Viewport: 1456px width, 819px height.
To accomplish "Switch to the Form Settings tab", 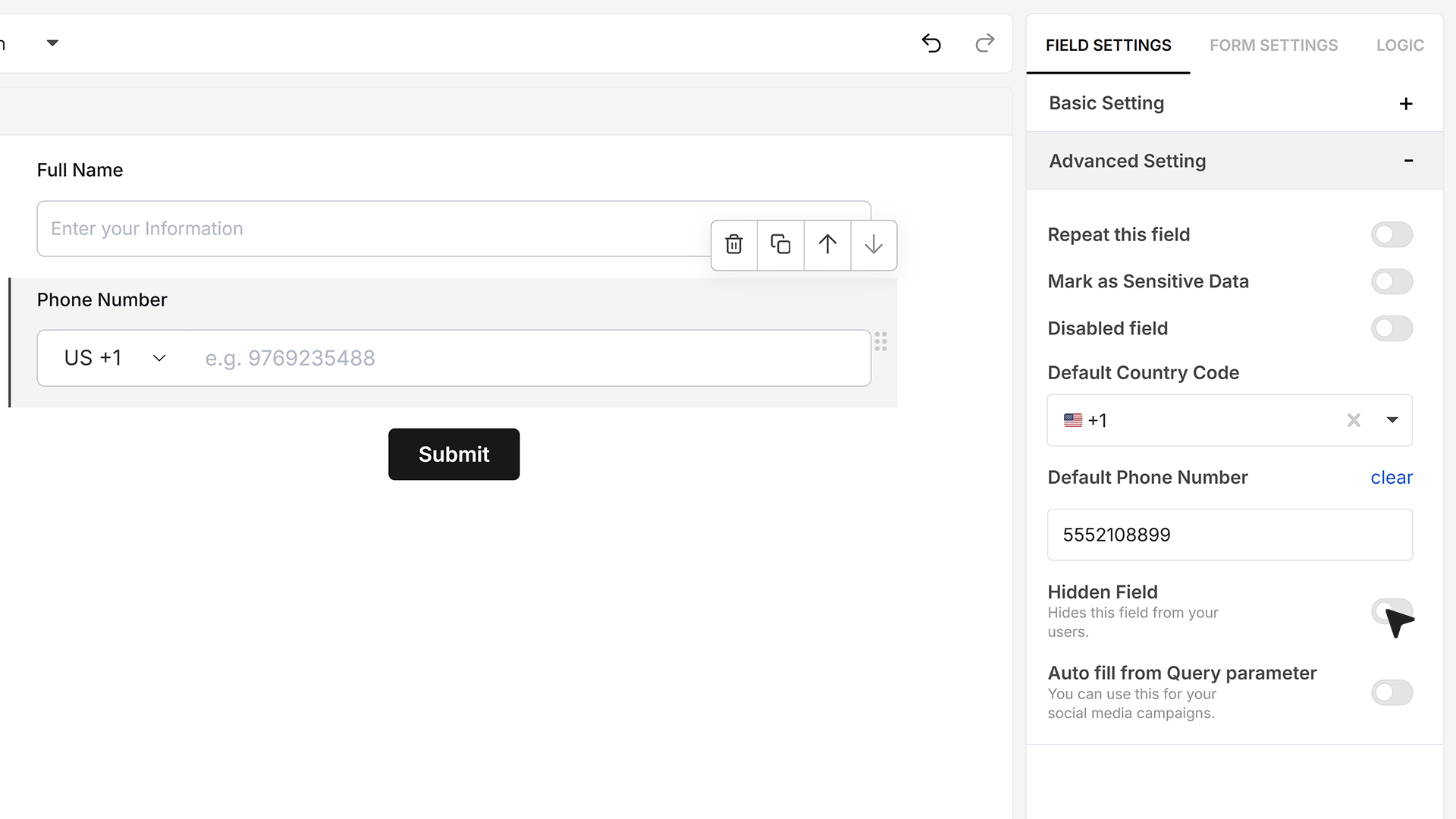I will (1273, 45).
